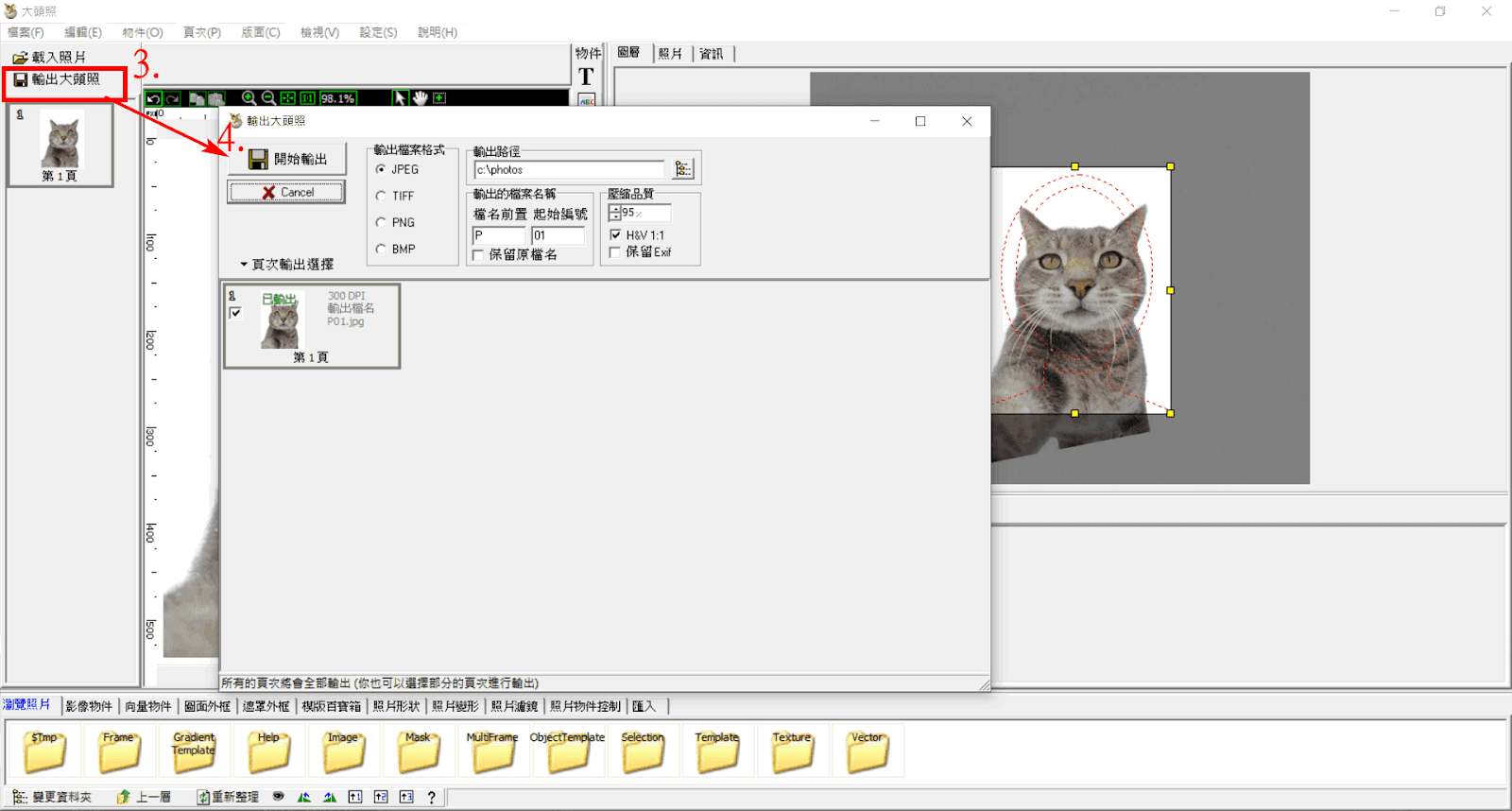Screen dimensions: 1512x811
Task: Switch to 資訊 info tab
Action: 712,54
